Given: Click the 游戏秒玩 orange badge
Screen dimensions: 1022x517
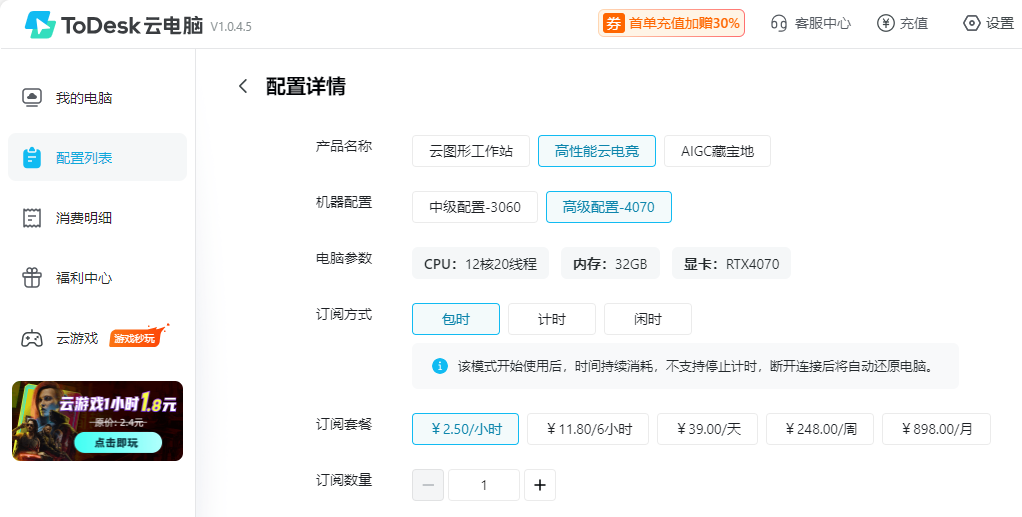Looking at the screenshot, I should pos(138,336).
